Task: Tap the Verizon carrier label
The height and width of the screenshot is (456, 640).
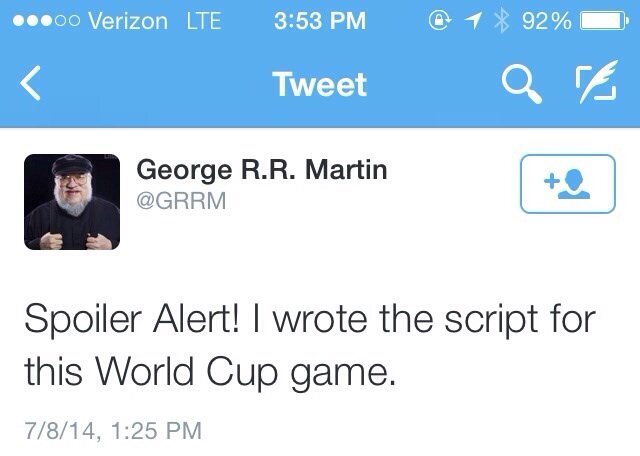Action: coord(126,21)
